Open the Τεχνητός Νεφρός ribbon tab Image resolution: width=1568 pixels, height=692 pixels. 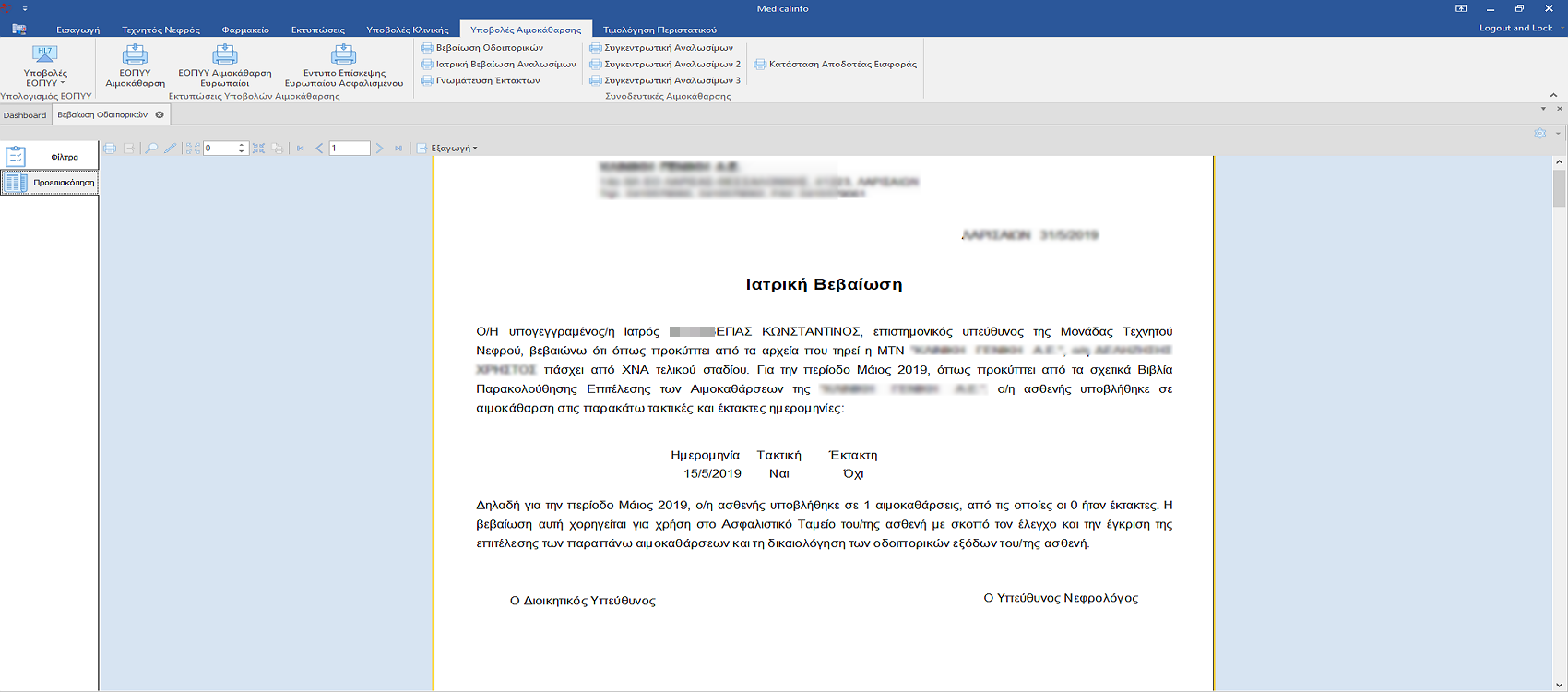[160, 30]
